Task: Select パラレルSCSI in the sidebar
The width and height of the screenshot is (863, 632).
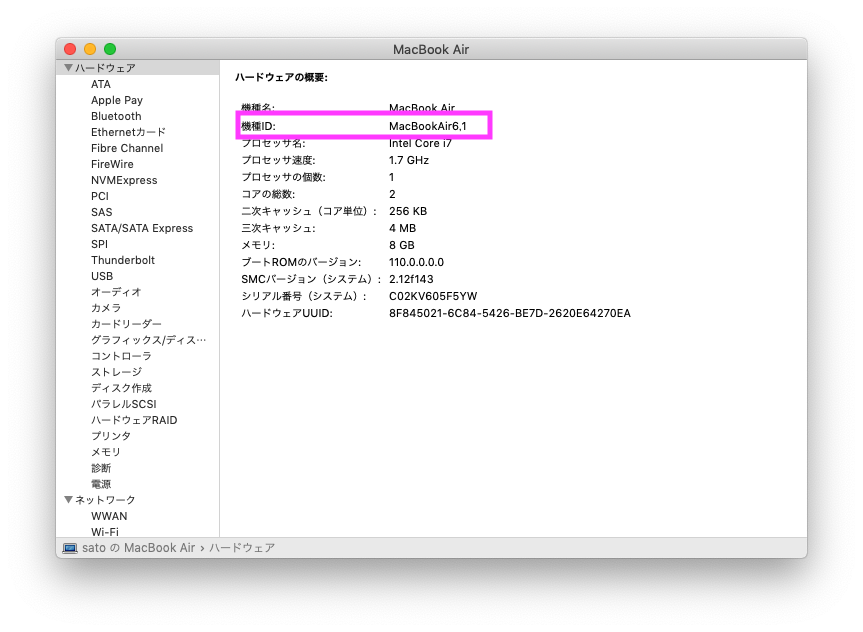Action: pos(123,404)
